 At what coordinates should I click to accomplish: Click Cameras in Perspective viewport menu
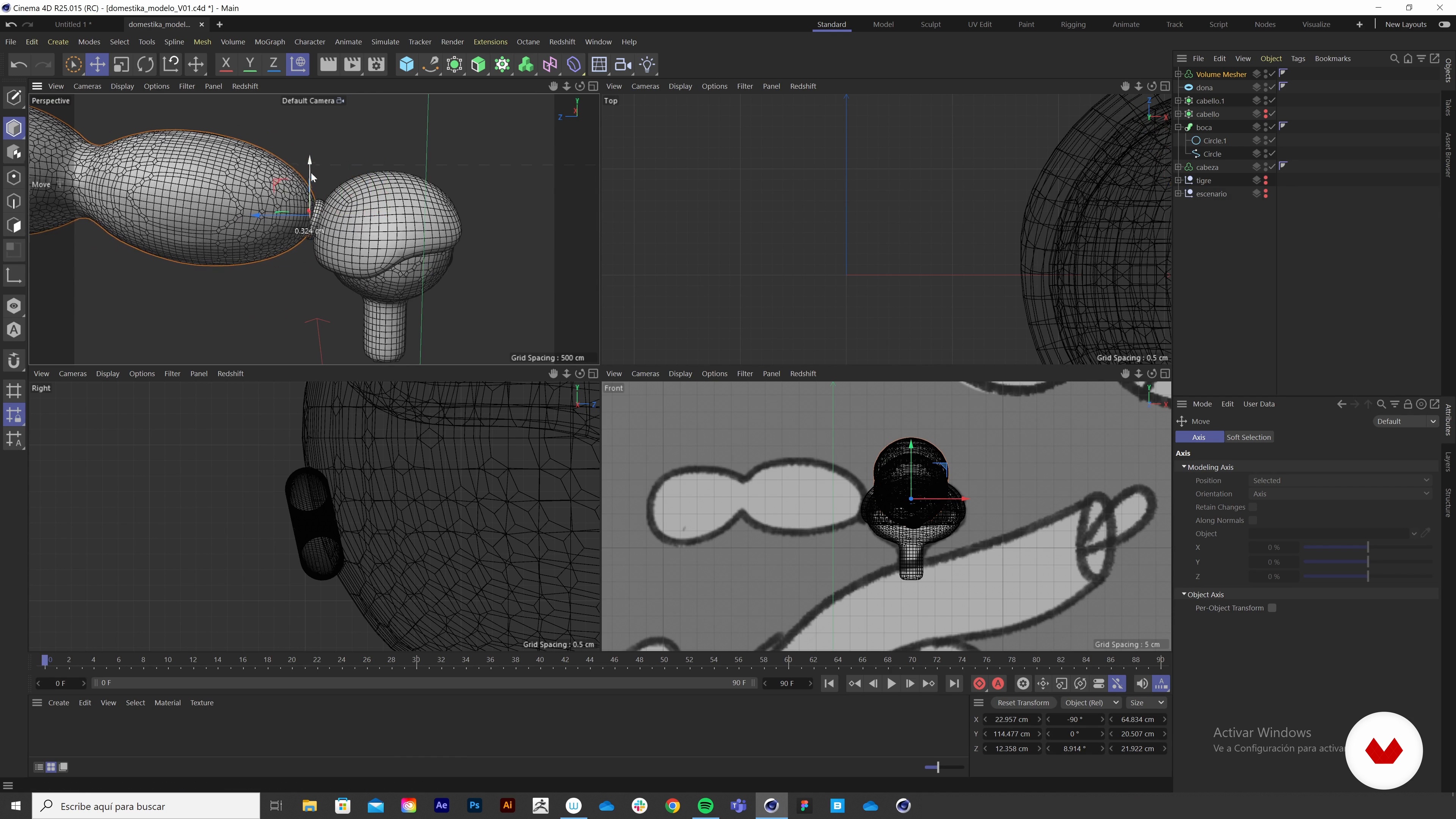click(87, 86)
